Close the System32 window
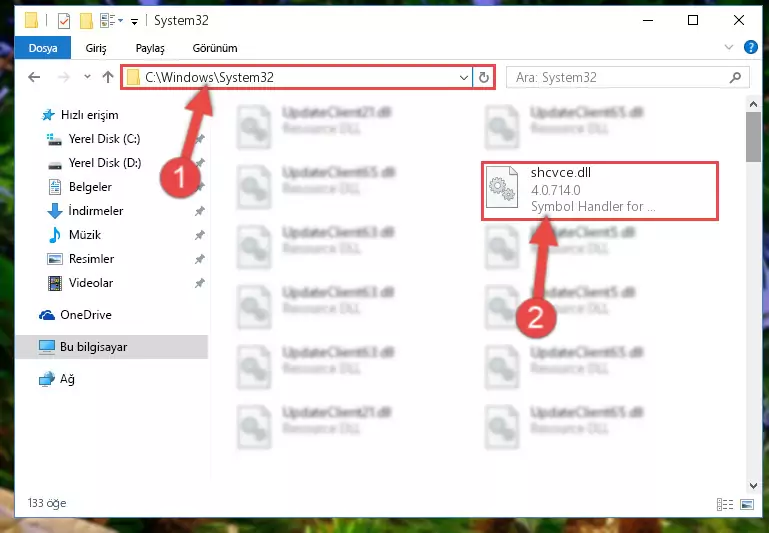 click(x=739, y=21)
